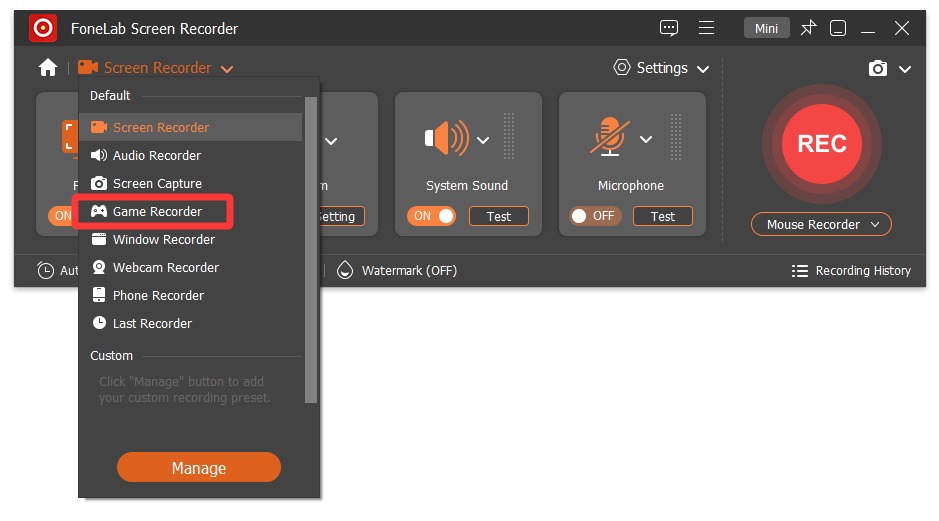Choose Phone Recorder from the list
Image resolution: width=939 pixels, height=521 pixels.
(x=190, y=295)
